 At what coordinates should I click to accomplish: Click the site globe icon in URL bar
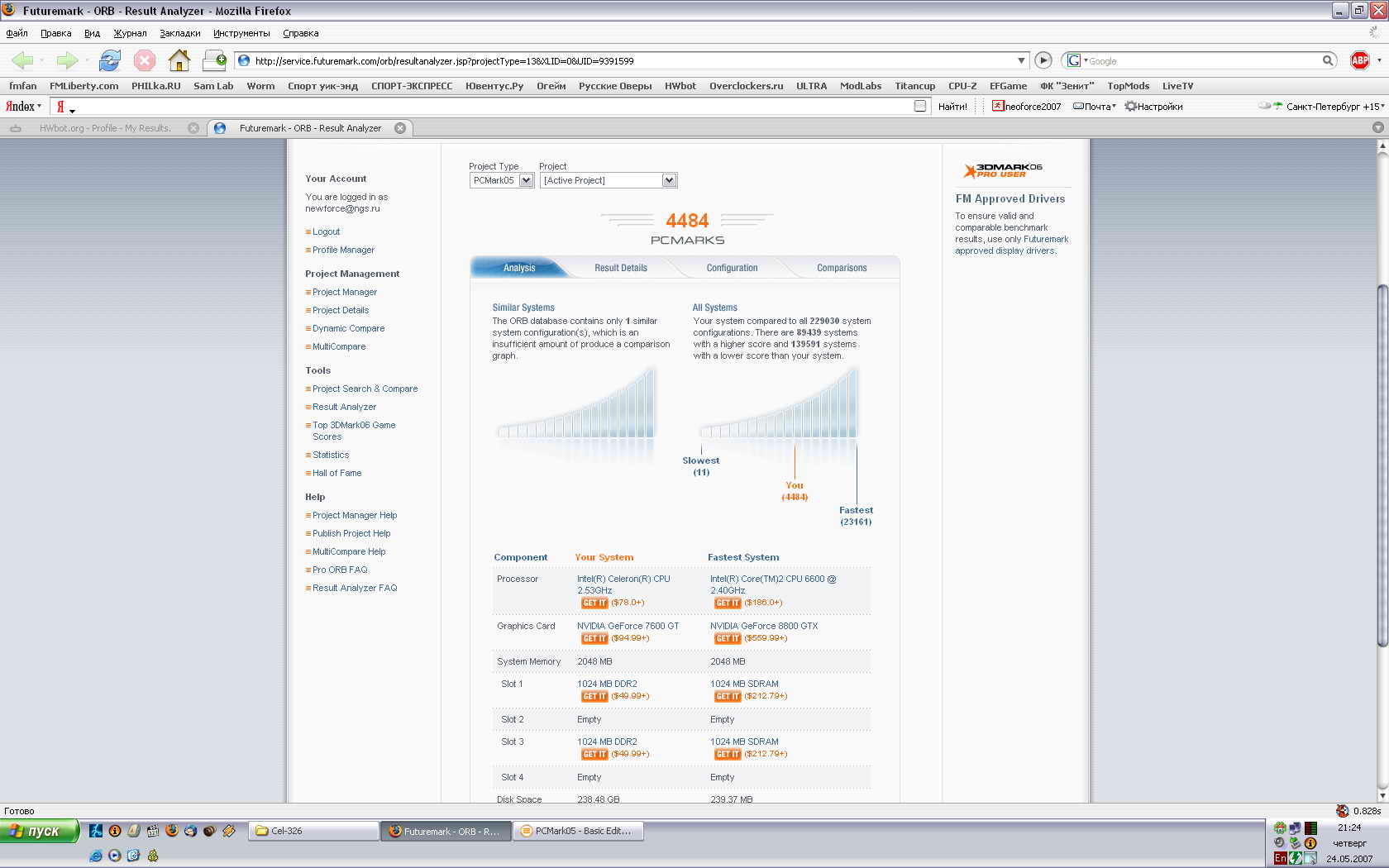click(244, 60)
